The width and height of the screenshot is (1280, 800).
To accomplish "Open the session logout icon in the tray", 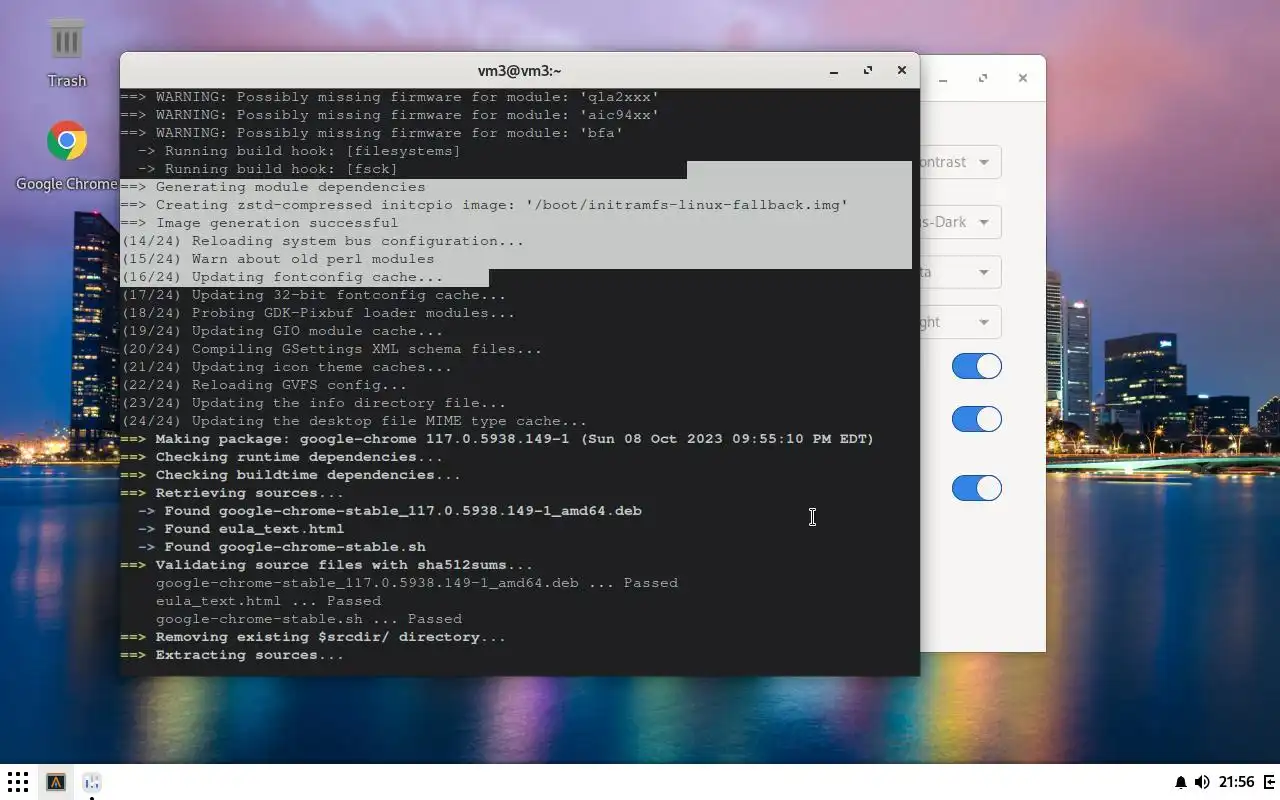I will click(x=1270, y=782).
